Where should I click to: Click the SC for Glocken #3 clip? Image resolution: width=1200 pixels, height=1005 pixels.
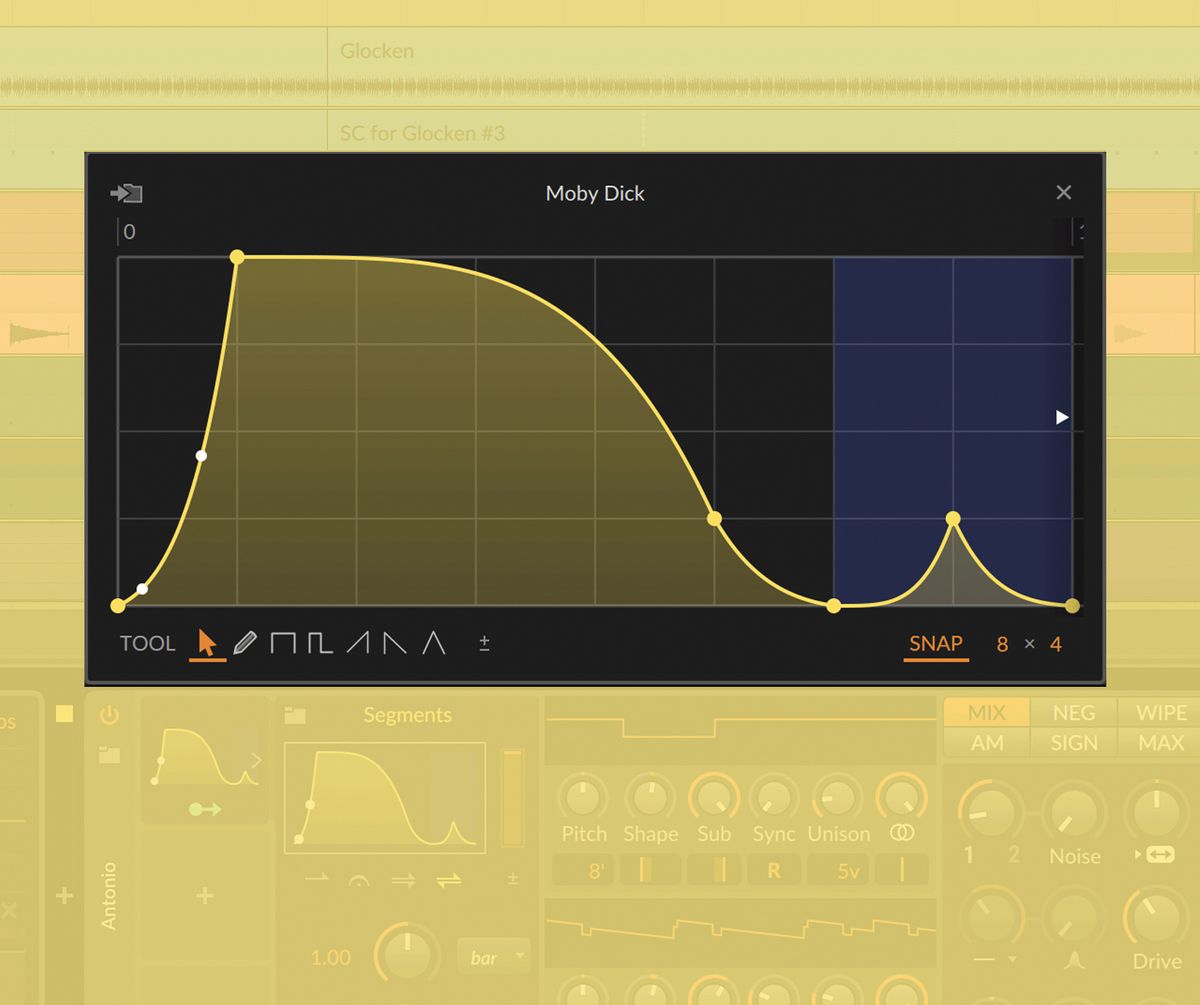(420, 132)
